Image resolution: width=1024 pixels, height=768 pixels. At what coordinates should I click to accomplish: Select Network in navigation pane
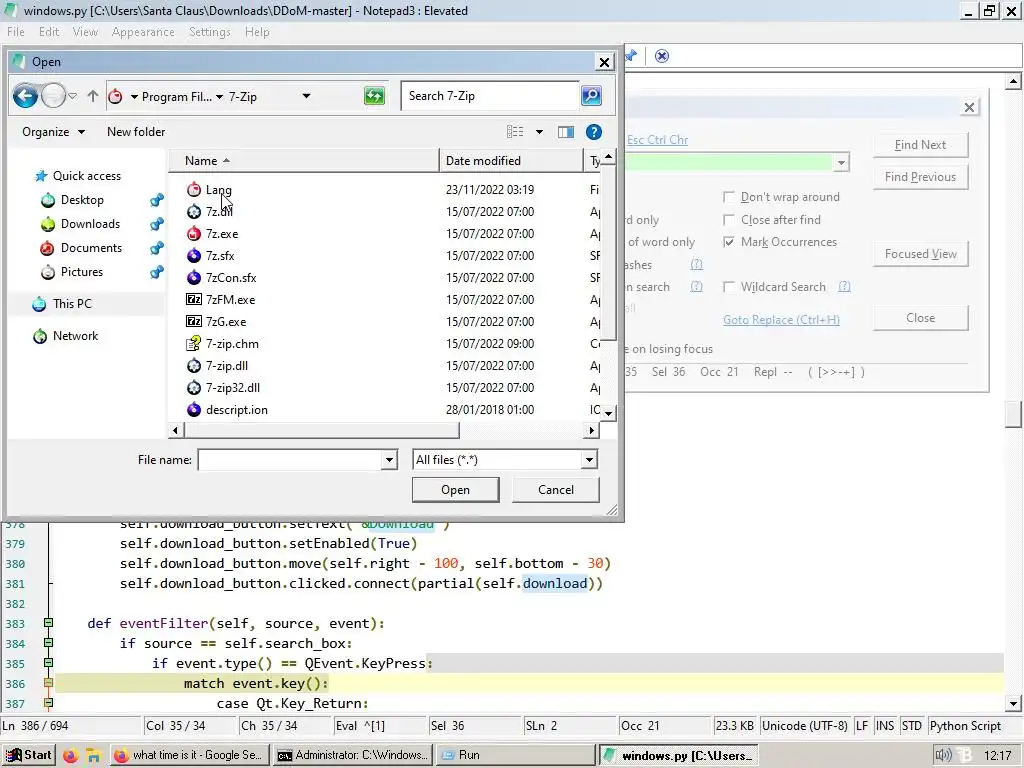tap(75, 336)
